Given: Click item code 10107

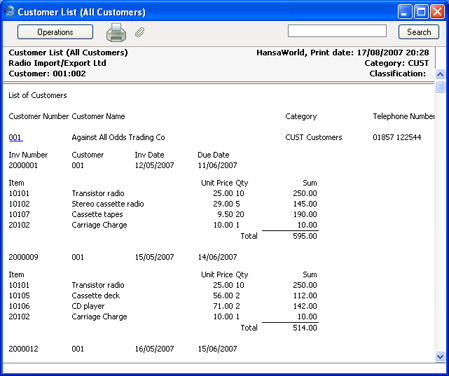Looking at the screenshot, I should [x=19, y=214].
